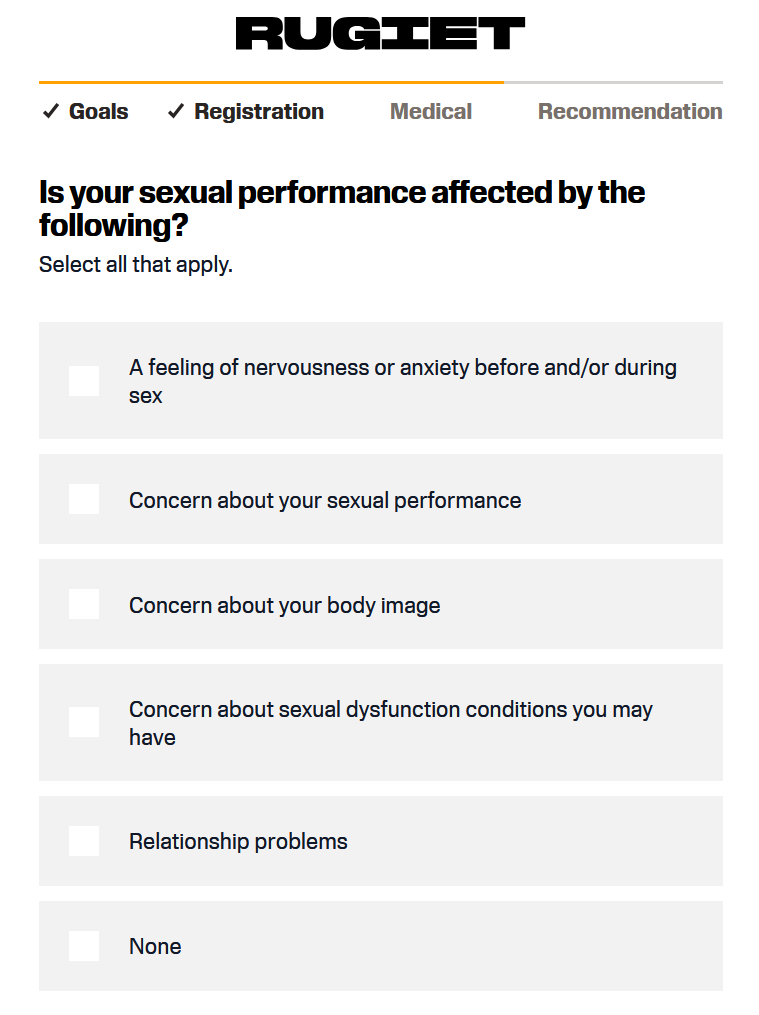The width and height of the screenshot is (759, 1015).
Task: Check the nervousness or anxiety checkbox
Action: tap(84, 381)
